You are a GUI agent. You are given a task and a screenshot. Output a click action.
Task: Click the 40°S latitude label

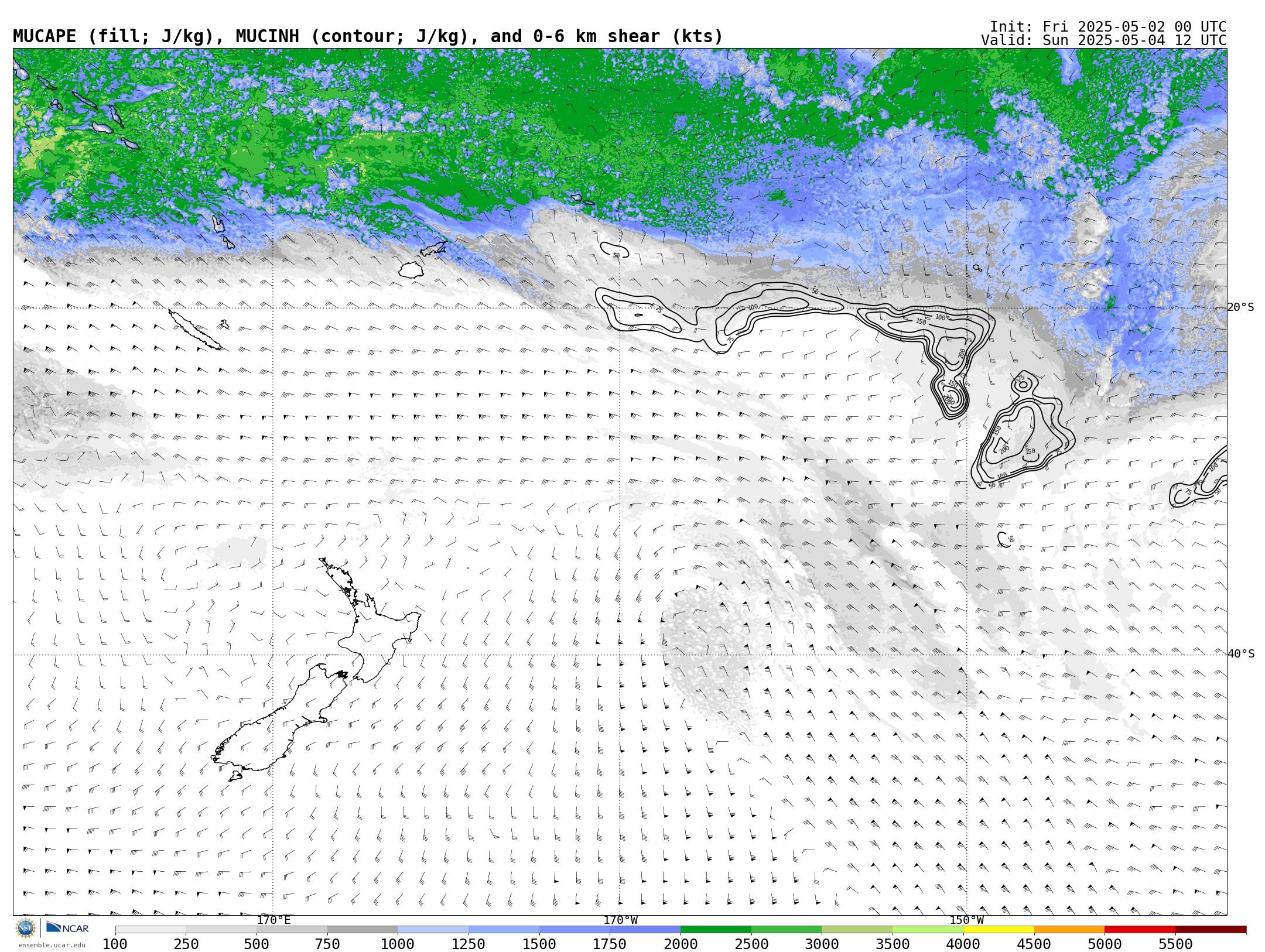click(x=1240, y=654)
